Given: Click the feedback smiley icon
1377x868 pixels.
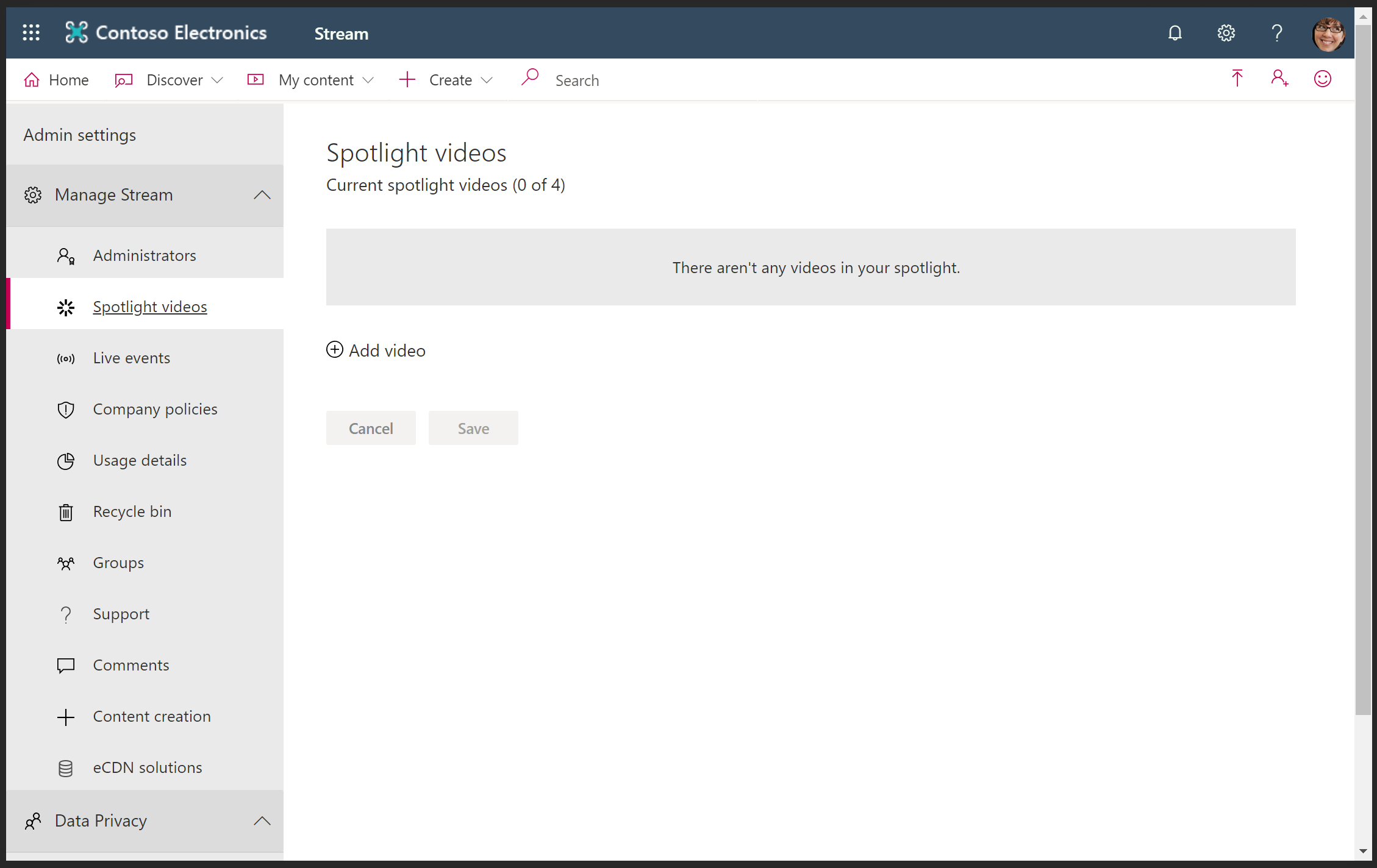Looking at the screenshot, I should point(1322,79).
